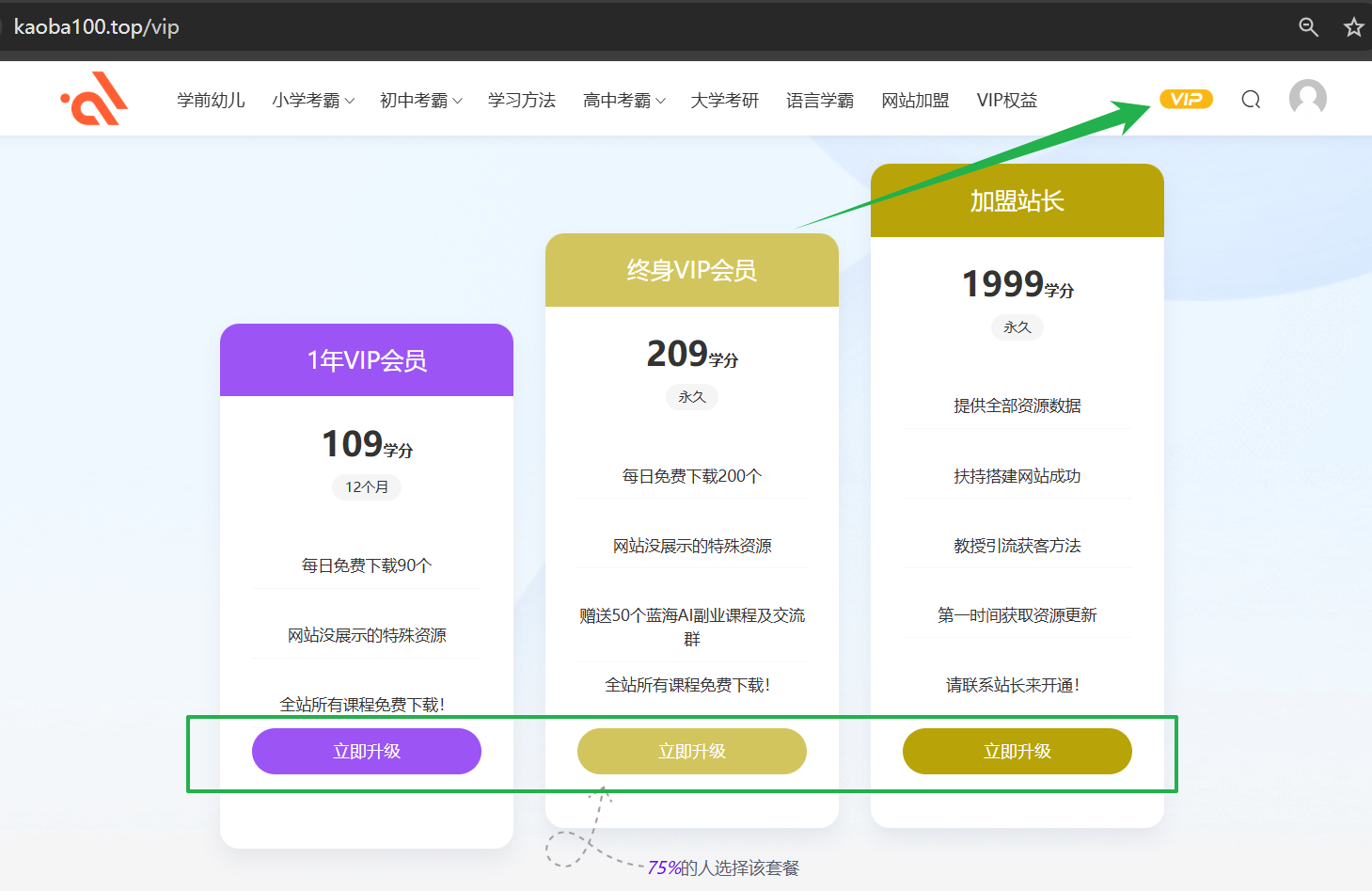Open the user avatar profile icon
This screenshot has height=891, width=1372.
(x=1307, y=98)
